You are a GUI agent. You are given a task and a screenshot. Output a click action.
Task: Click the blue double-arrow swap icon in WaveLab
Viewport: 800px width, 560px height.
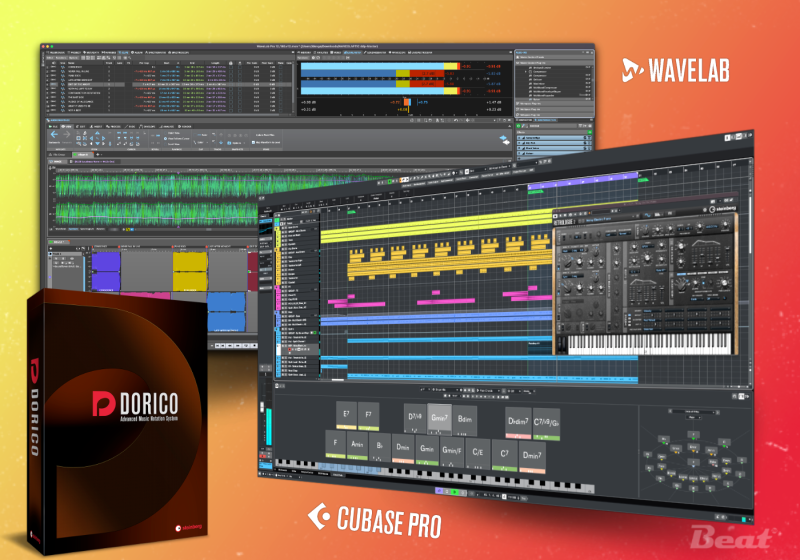(504, 140)
